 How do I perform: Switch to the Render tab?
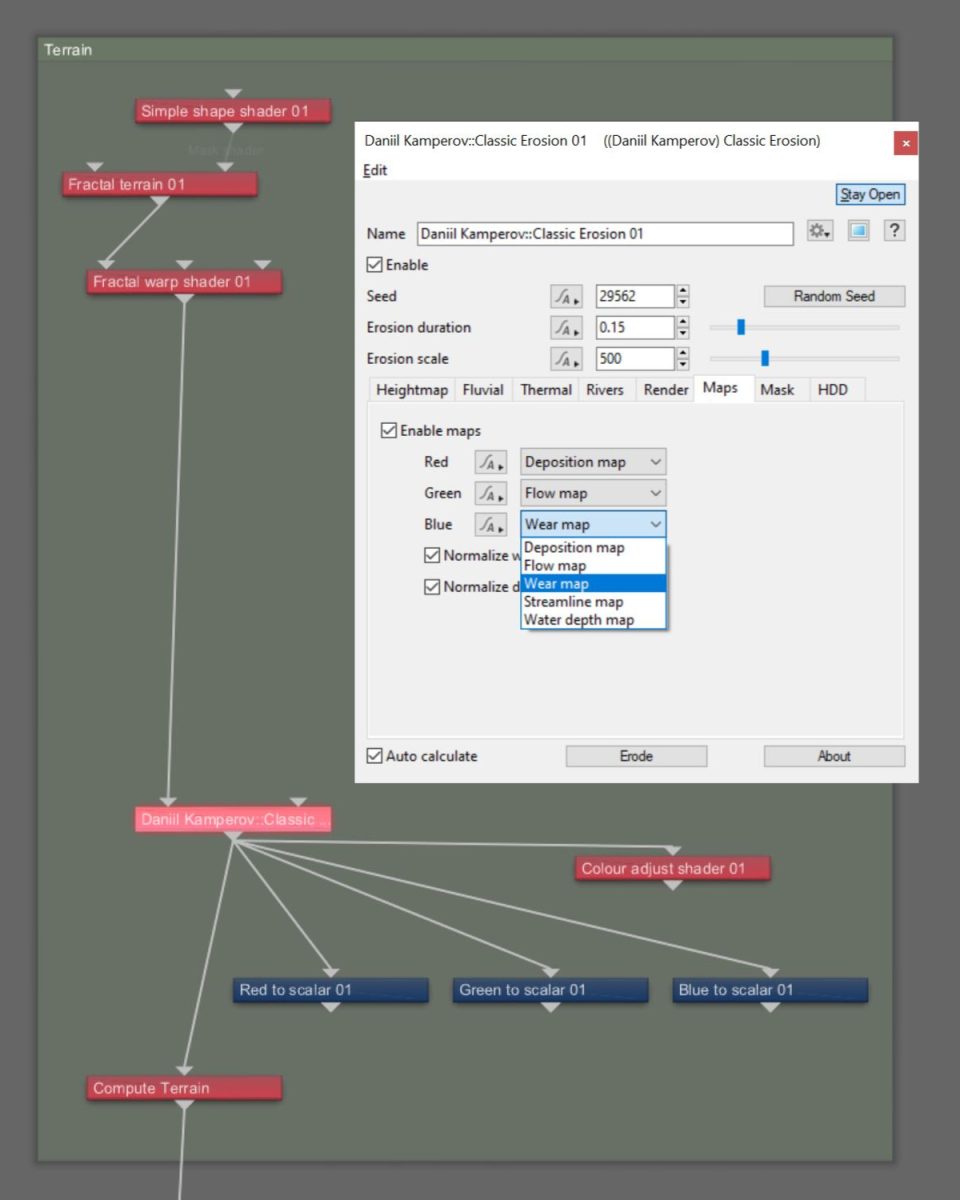665,390
